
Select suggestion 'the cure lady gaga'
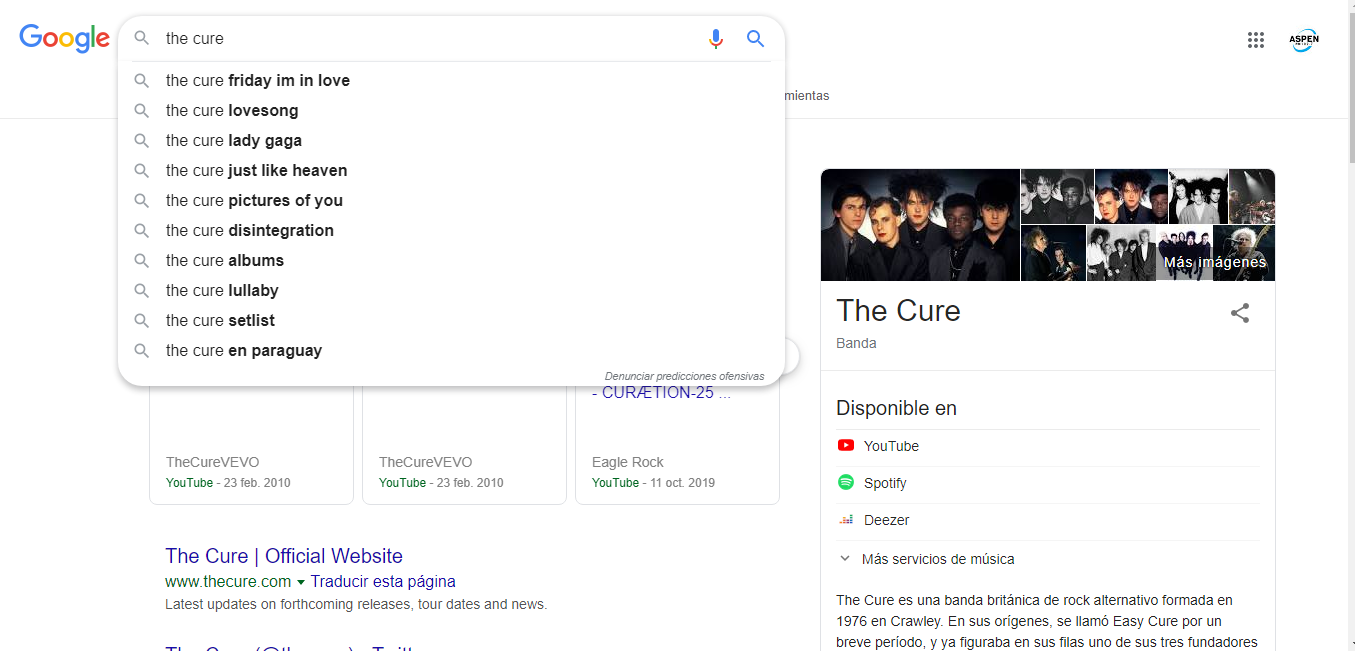tap(451, 140)
